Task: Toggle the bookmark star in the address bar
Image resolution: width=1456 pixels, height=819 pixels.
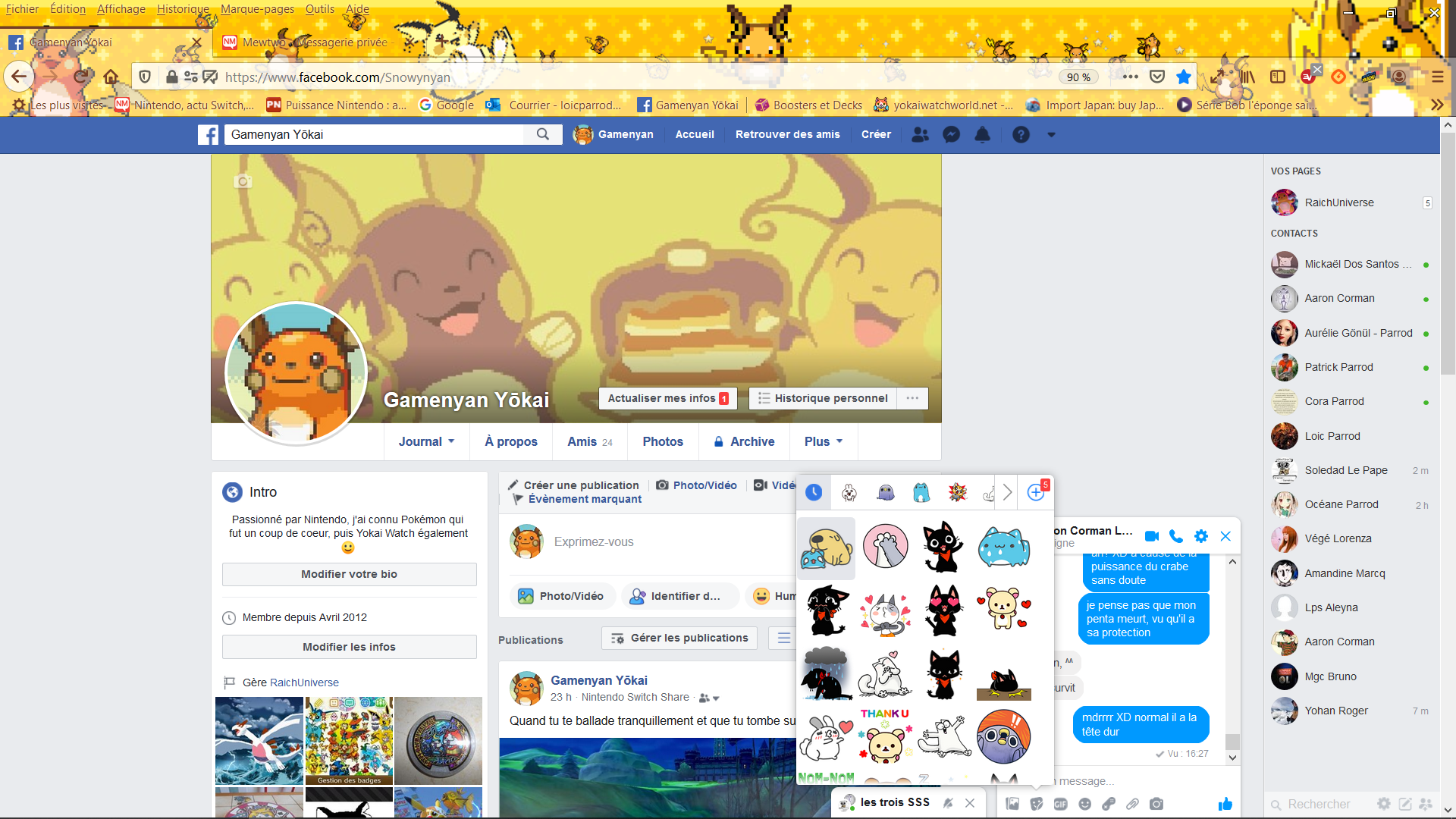Action: pos(1184,77)
